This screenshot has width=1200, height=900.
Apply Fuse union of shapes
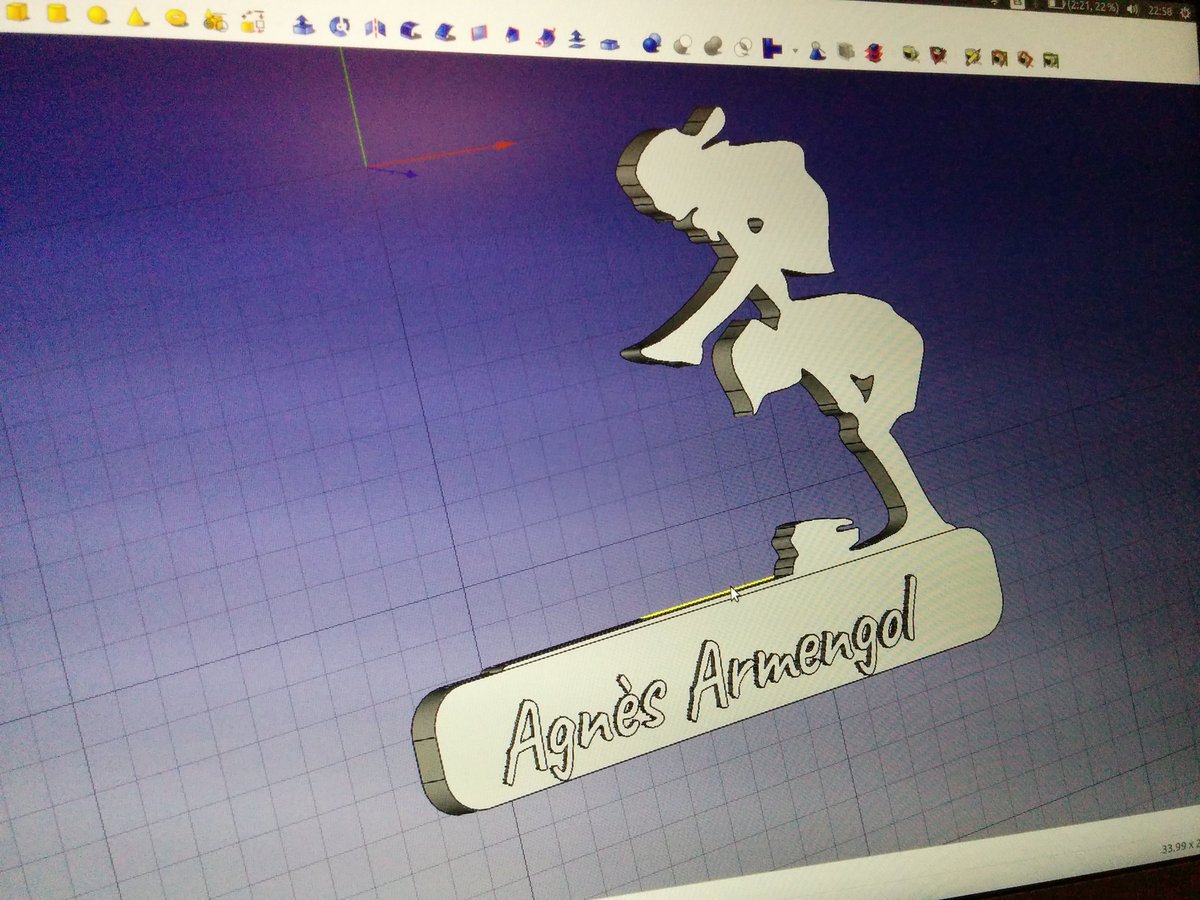click(713, 46)
